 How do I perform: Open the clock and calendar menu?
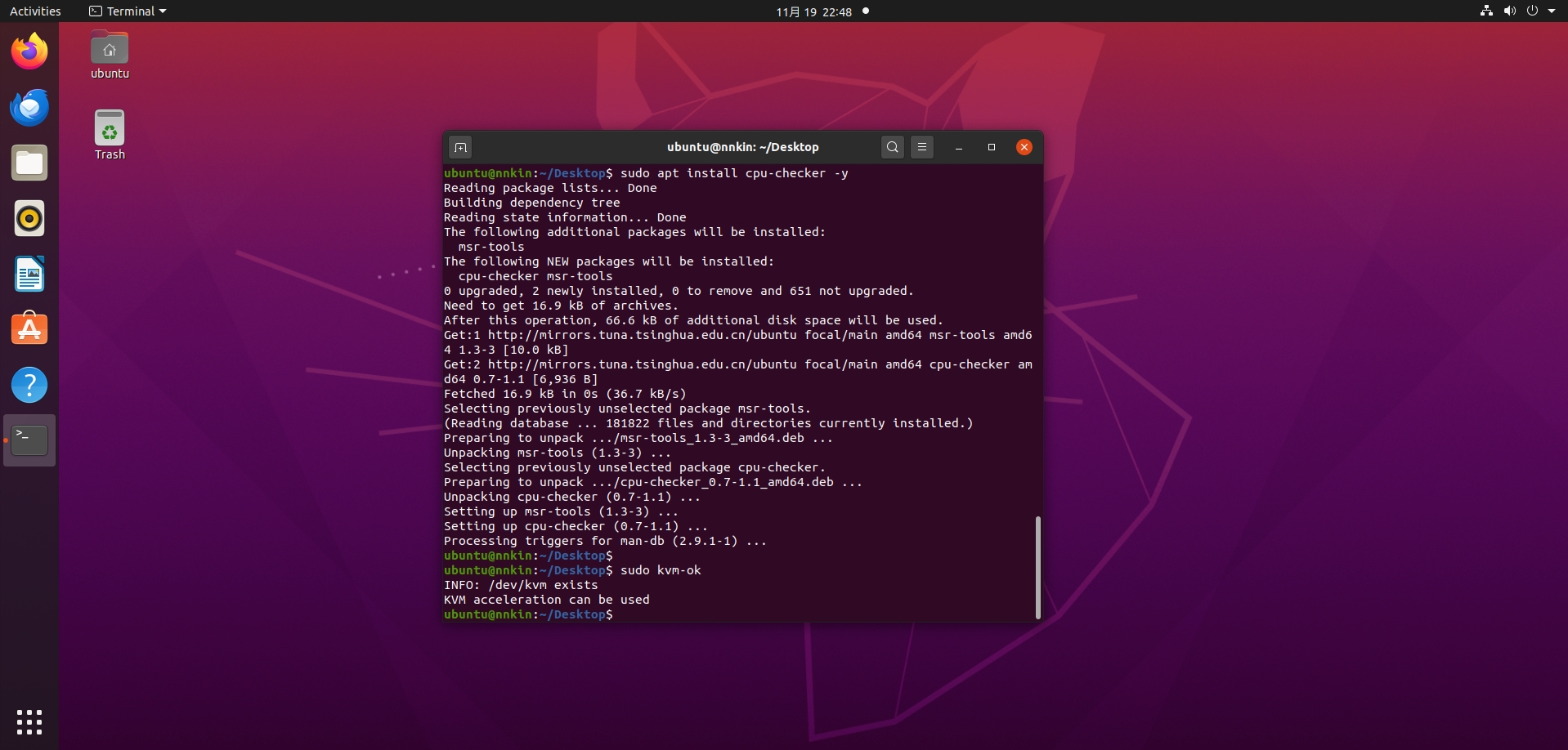[x=813, y=11]
